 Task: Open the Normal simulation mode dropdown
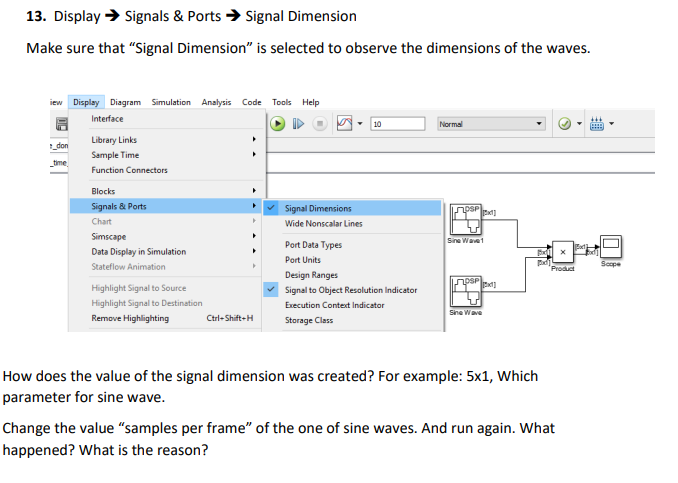click(x=491, y=124)
